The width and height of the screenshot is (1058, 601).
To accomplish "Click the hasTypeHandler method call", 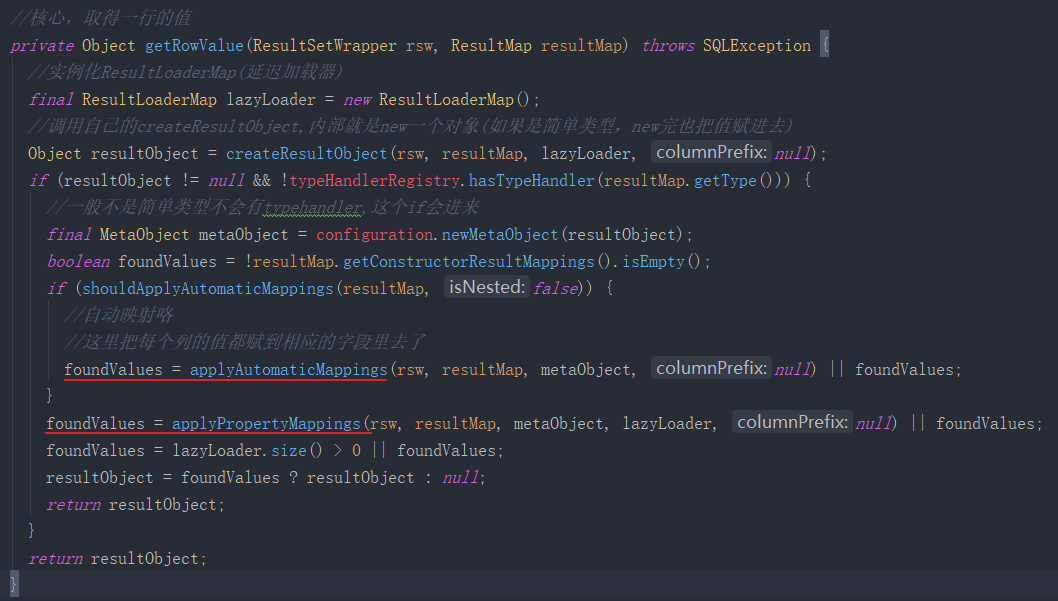I will [x=532, y=181].
